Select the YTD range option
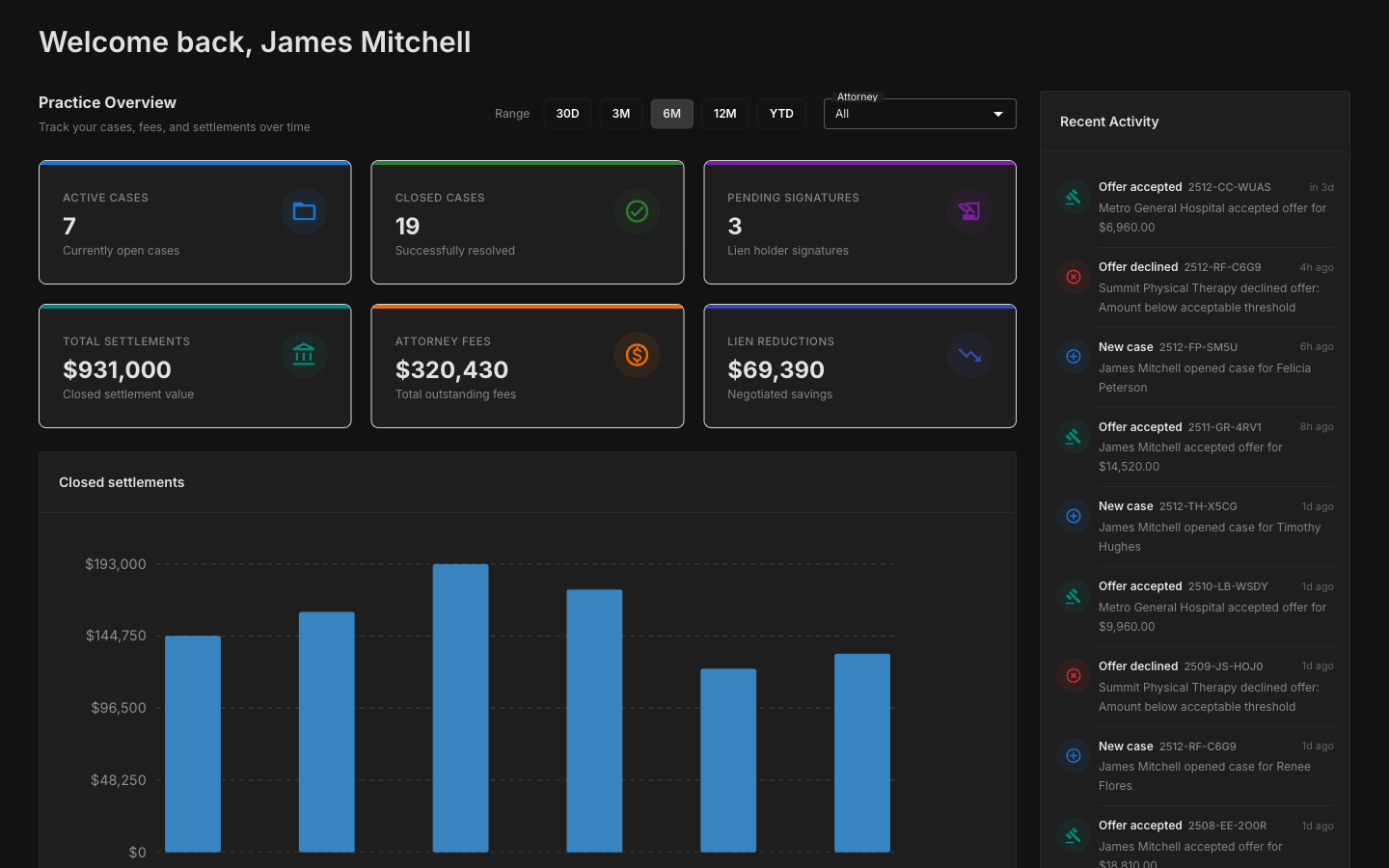This screenshot has width=1389, height=868. (781, 113)
